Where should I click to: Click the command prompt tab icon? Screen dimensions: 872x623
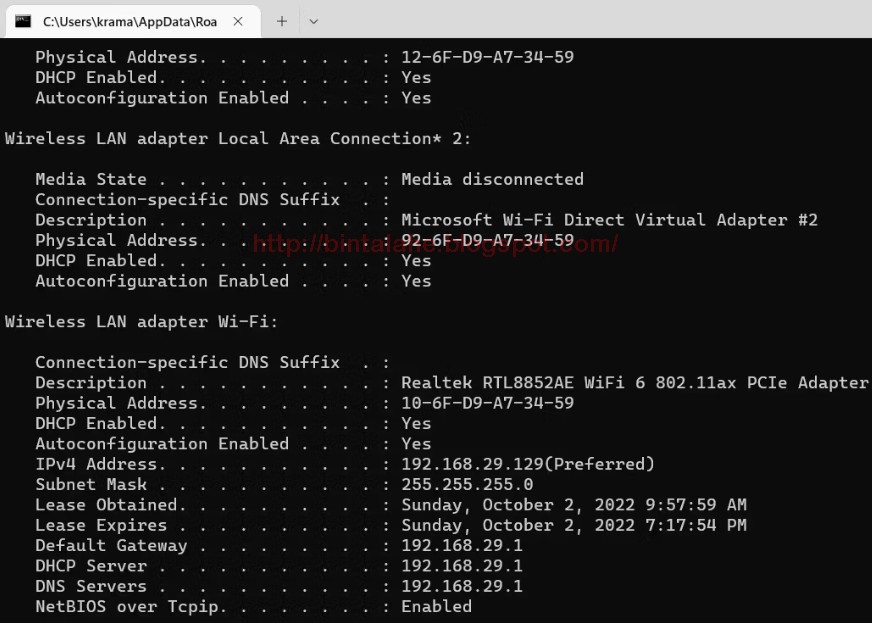pos(23,21)
